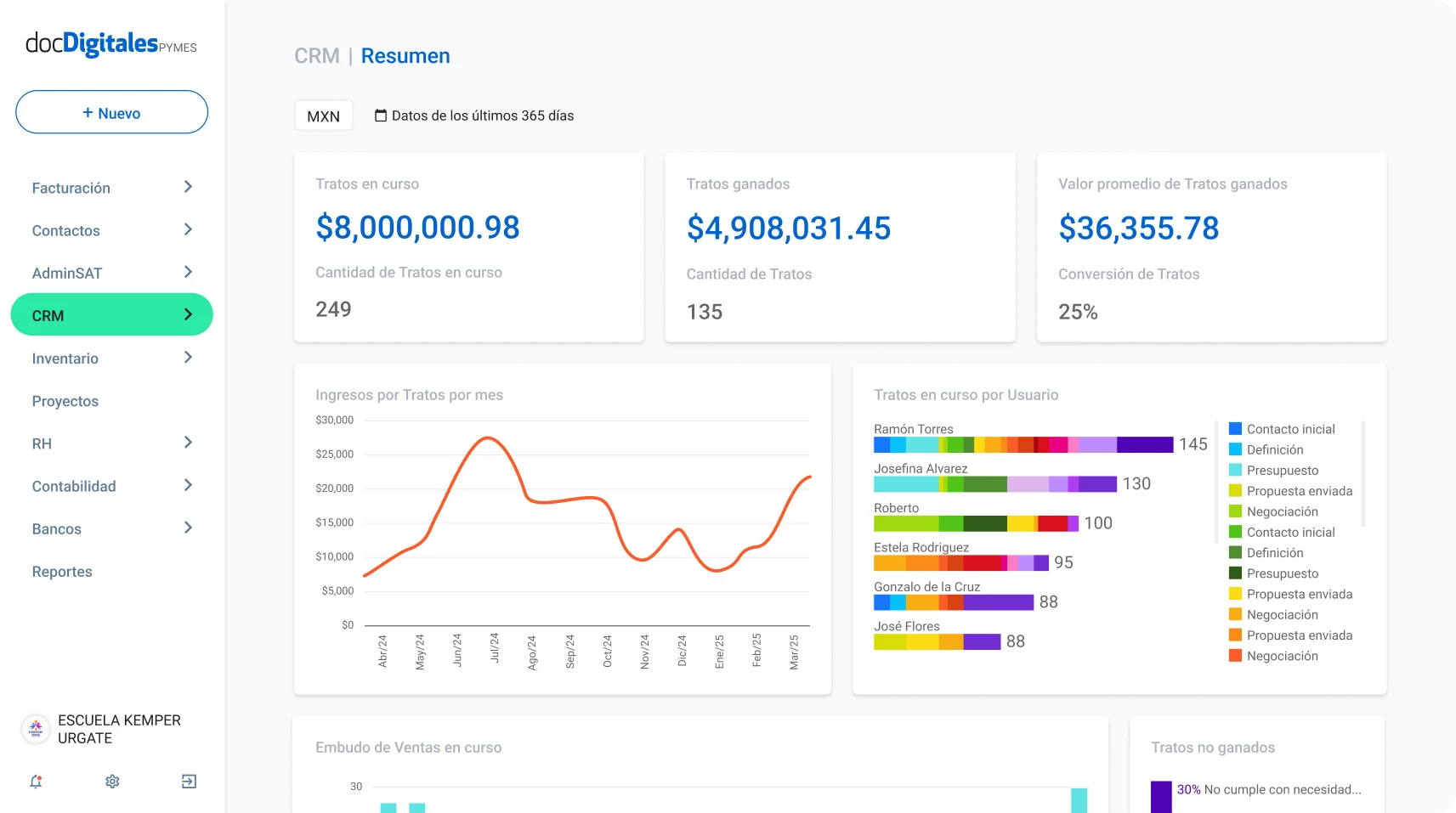Image resolution: width=1456 pixels, height=813 pixels.
Task: Expand the Bancos chevron
Action: coord(188,528)
